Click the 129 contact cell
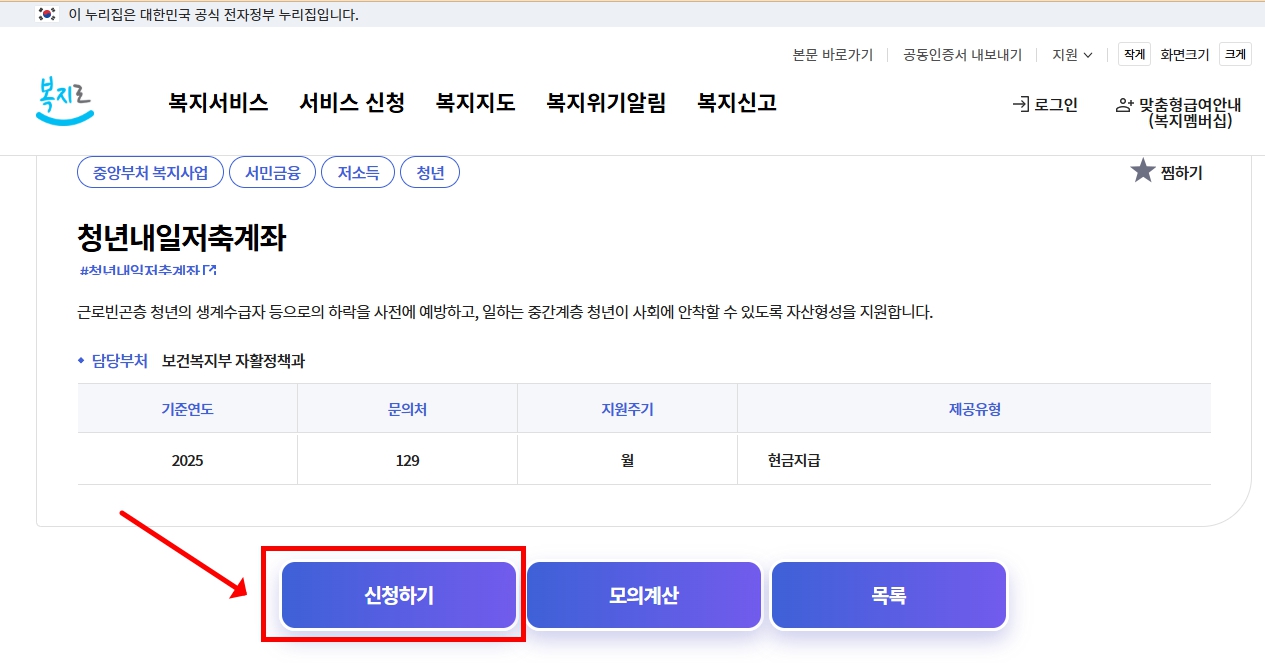 click(407, 460)
